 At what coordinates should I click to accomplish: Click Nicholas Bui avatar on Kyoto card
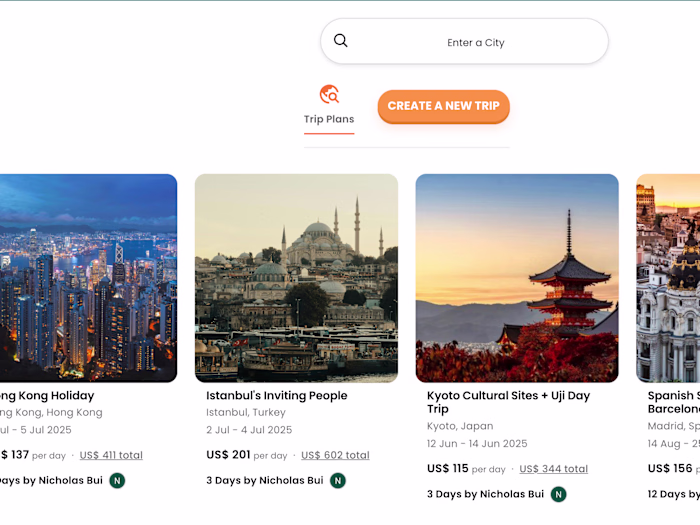558,494
